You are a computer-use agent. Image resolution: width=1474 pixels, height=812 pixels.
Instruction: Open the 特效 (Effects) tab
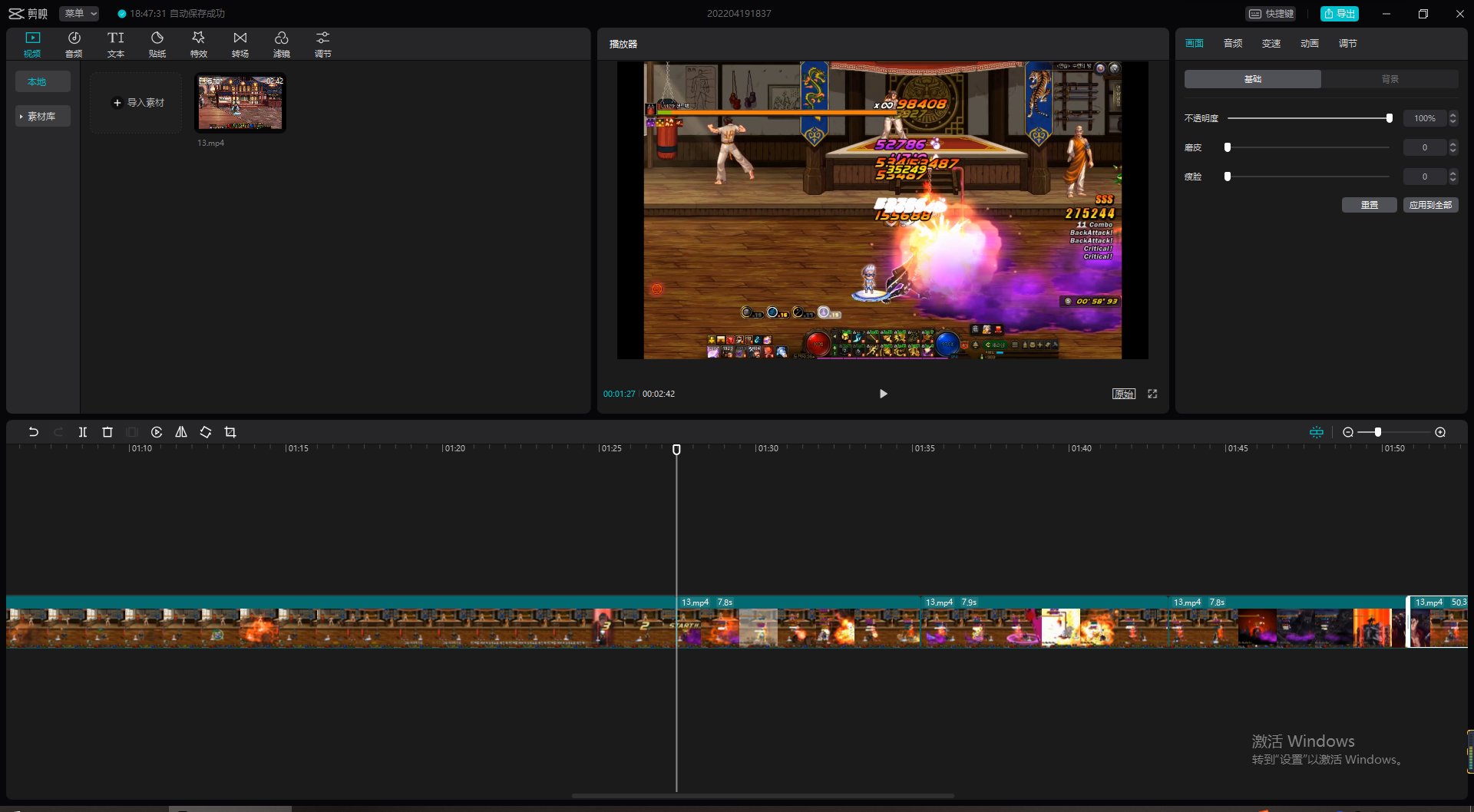[198, 45]
